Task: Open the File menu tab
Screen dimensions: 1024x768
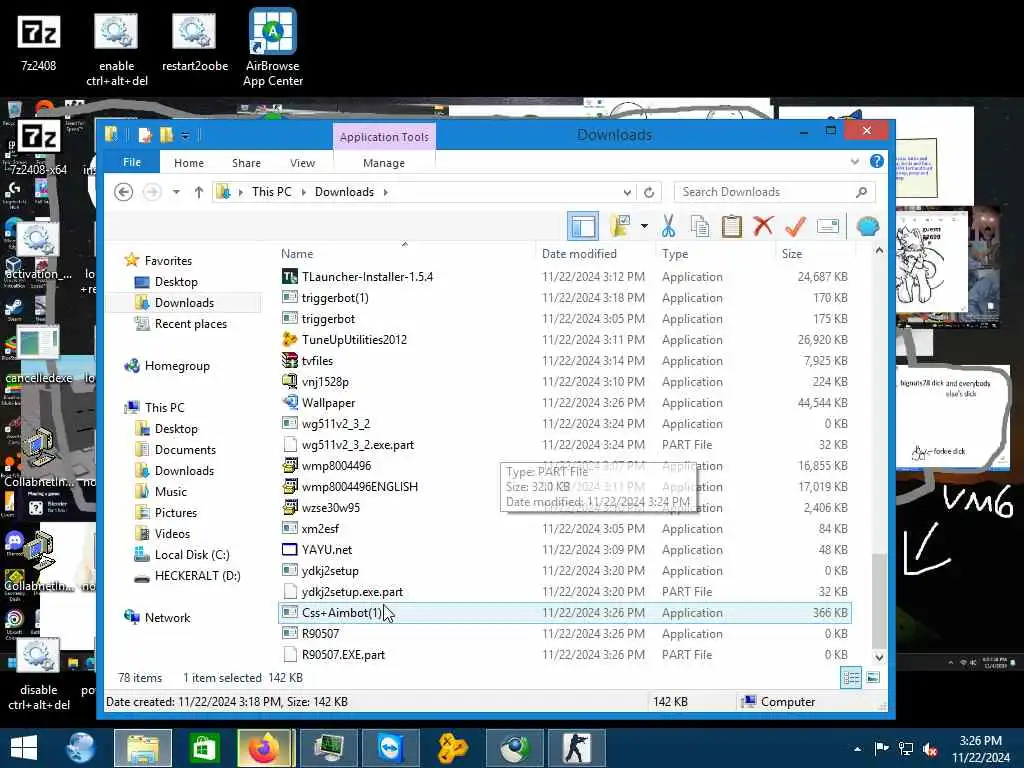Action: click(132, 162)
